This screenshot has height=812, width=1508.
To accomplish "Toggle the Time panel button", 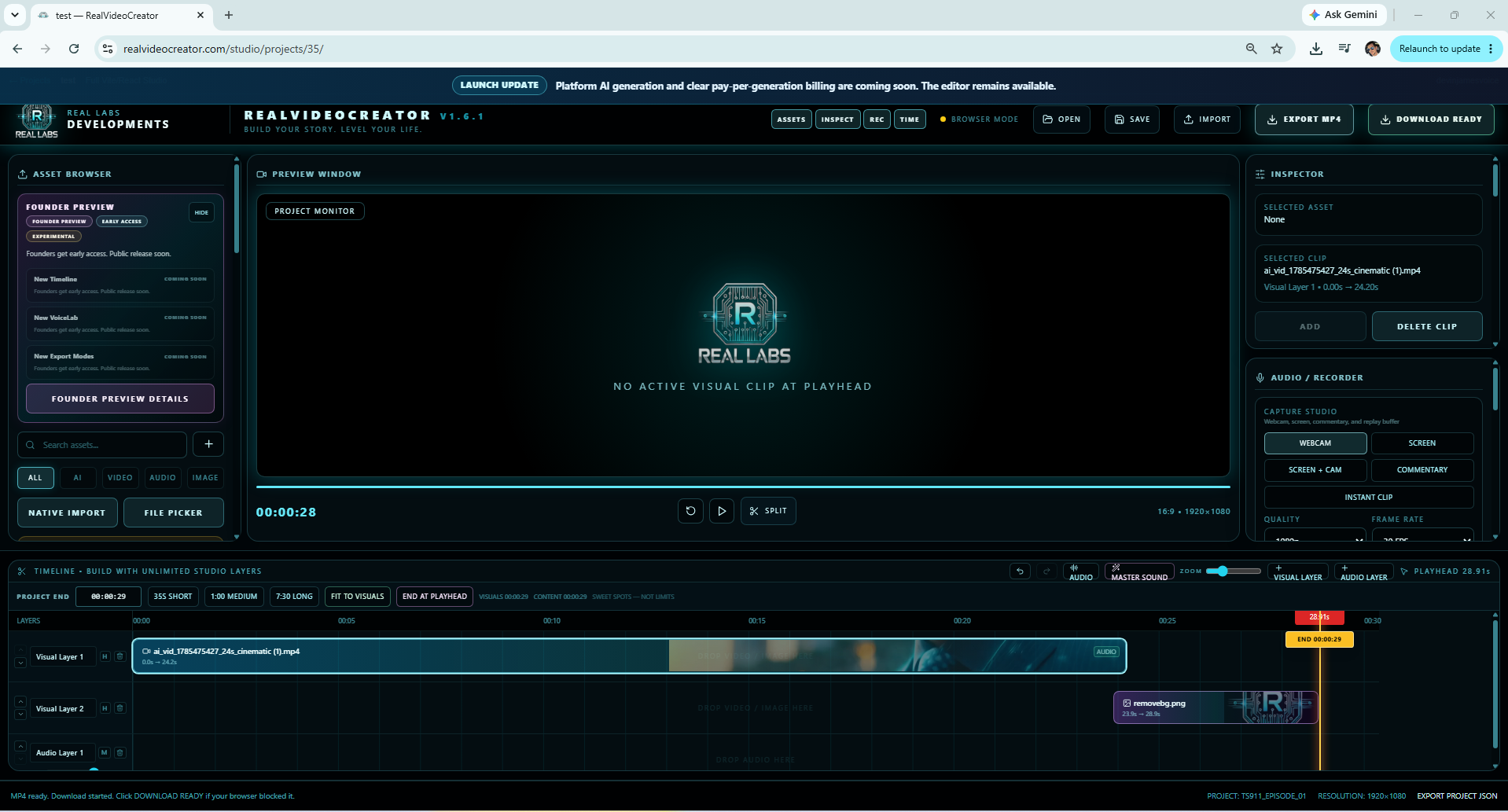I will point(910,119).
